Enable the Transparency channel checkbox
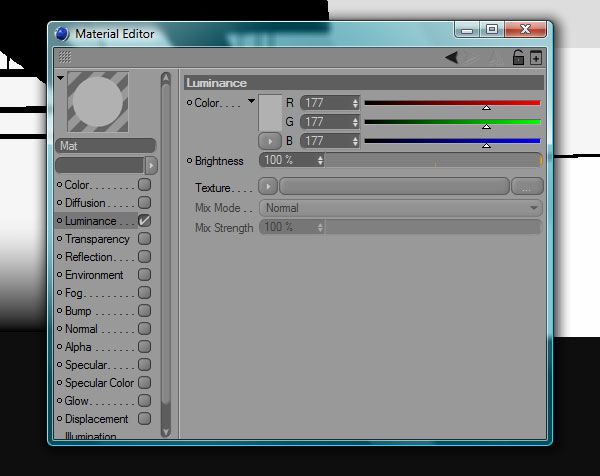The image size is (600, 476). [144, 239]
